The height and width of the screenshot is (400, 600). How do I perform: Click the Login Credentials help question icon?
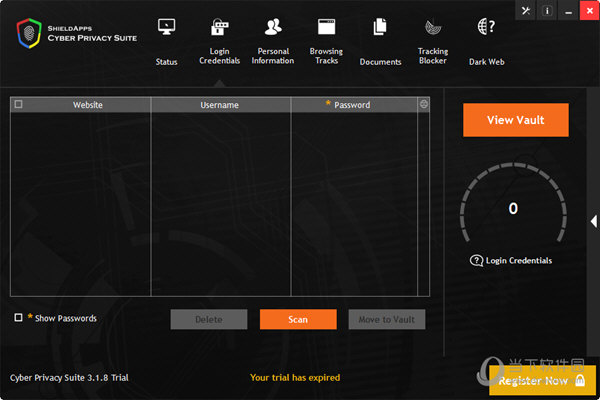coord(476,261)
